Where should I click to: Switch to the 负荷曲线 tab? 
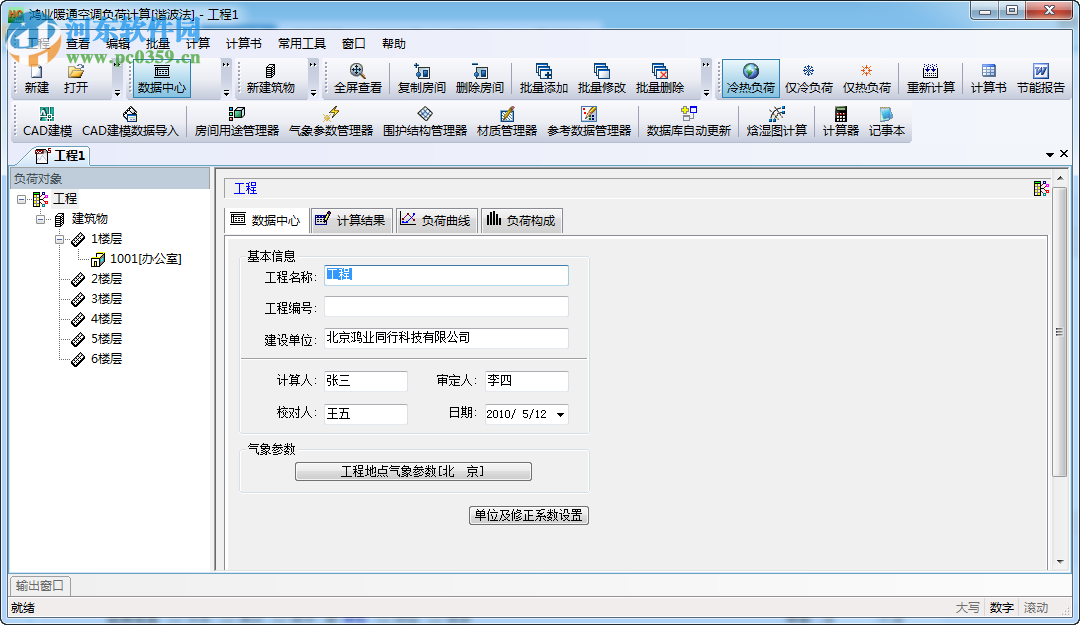[437, 221]
